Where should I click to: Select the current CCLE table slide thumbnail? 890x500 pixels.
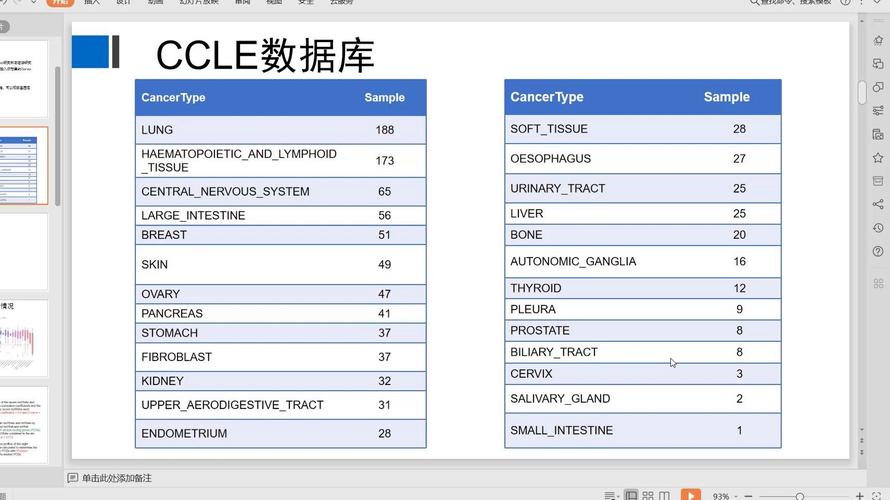click(x=23, y=165)
